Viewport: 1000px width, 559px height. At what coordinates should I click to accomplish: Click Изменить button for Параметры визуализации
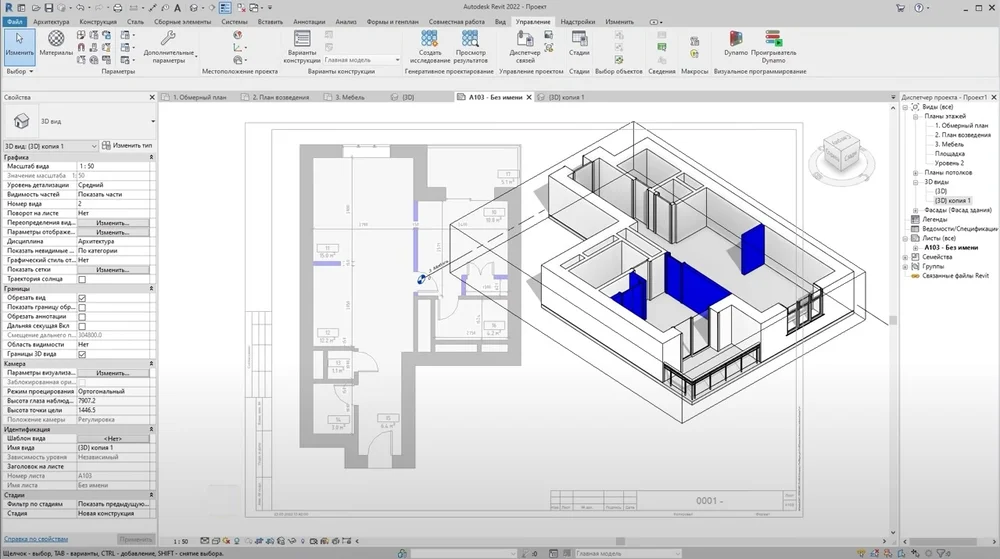[113, 373]
